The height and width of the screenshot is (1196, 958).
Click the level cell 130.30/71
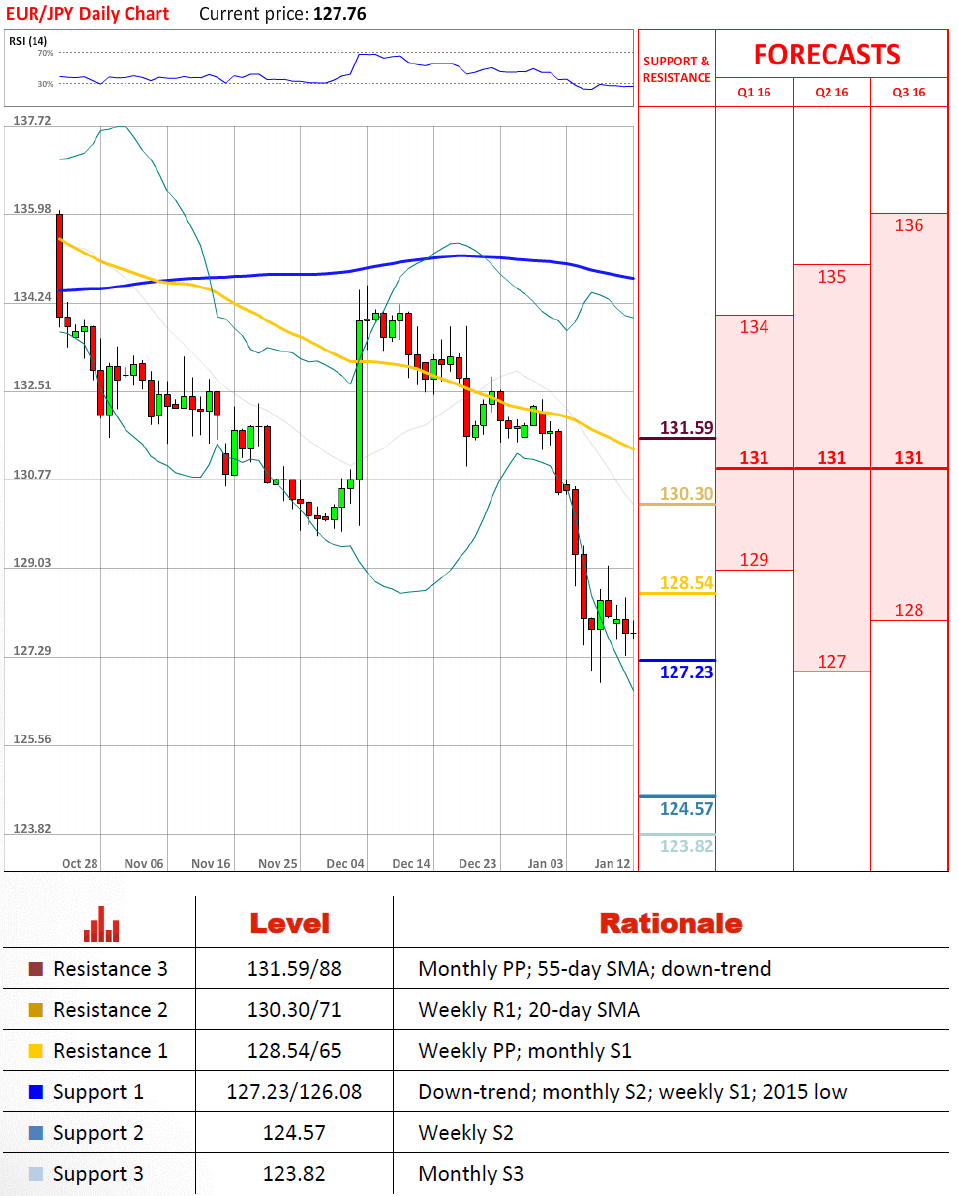tap(294, 1010)
